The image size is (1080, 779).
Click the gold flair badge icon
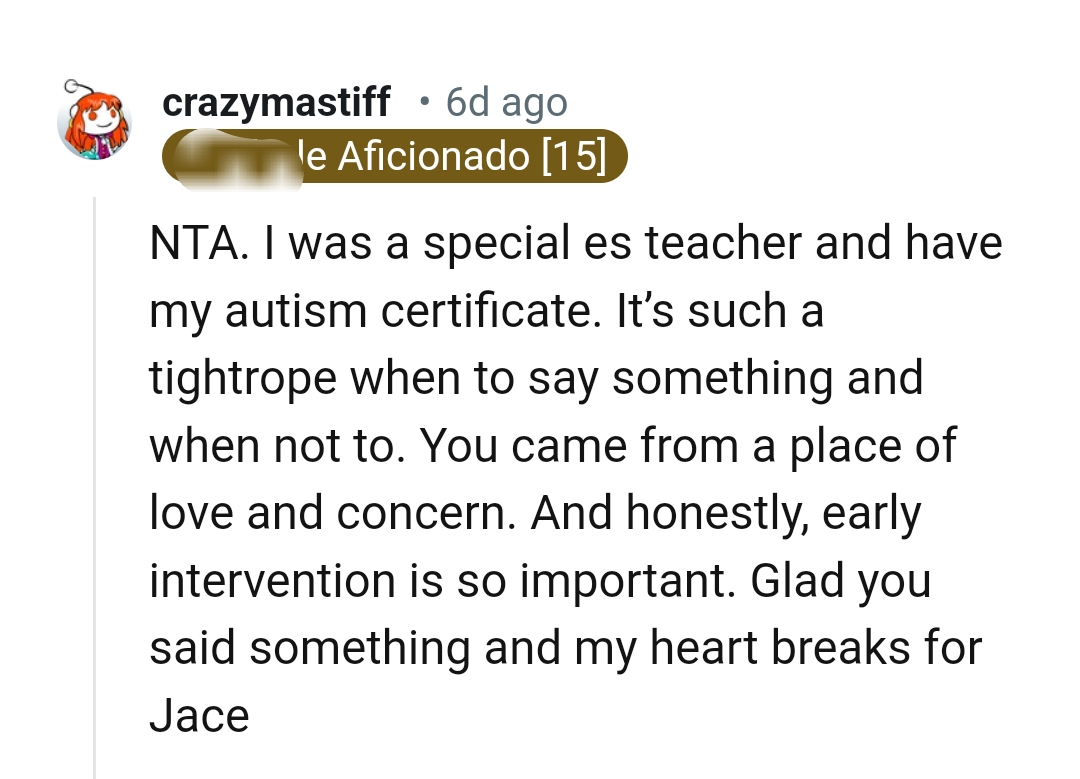(395, 156)
